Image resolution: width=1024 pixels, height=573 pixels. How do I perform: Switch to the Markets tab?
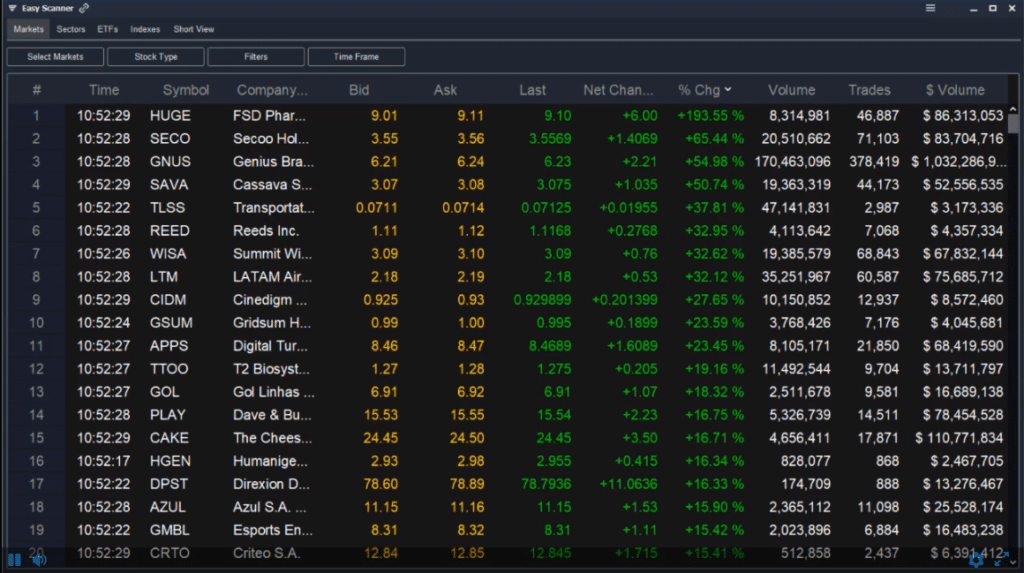click(28, 29)
